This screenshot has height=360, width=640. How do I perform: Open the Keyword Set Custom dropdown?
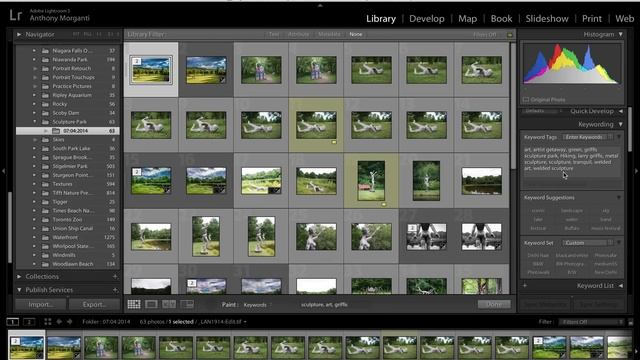588,243
